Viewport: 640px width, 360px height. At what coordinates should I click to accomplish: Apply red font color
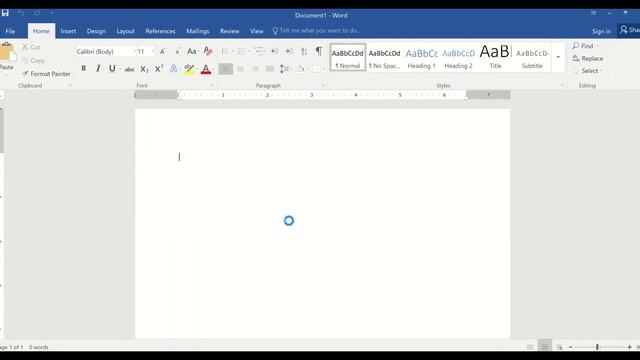(x=206, y=69)
